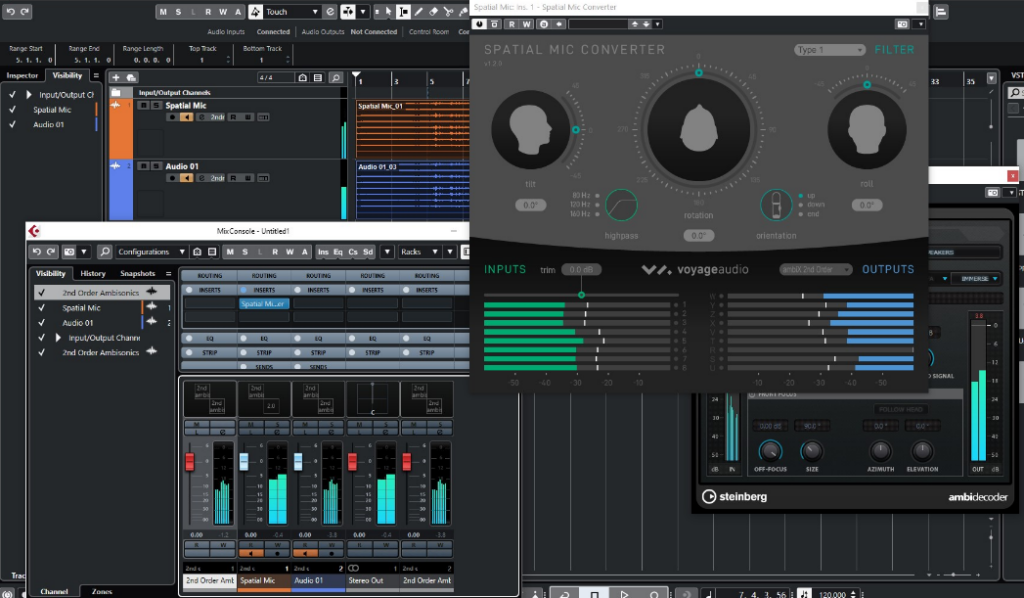This screenshot has height=598, width=1024.
Task: Select the Object Selection arrow tool
Action: click(x=389, y=11)
